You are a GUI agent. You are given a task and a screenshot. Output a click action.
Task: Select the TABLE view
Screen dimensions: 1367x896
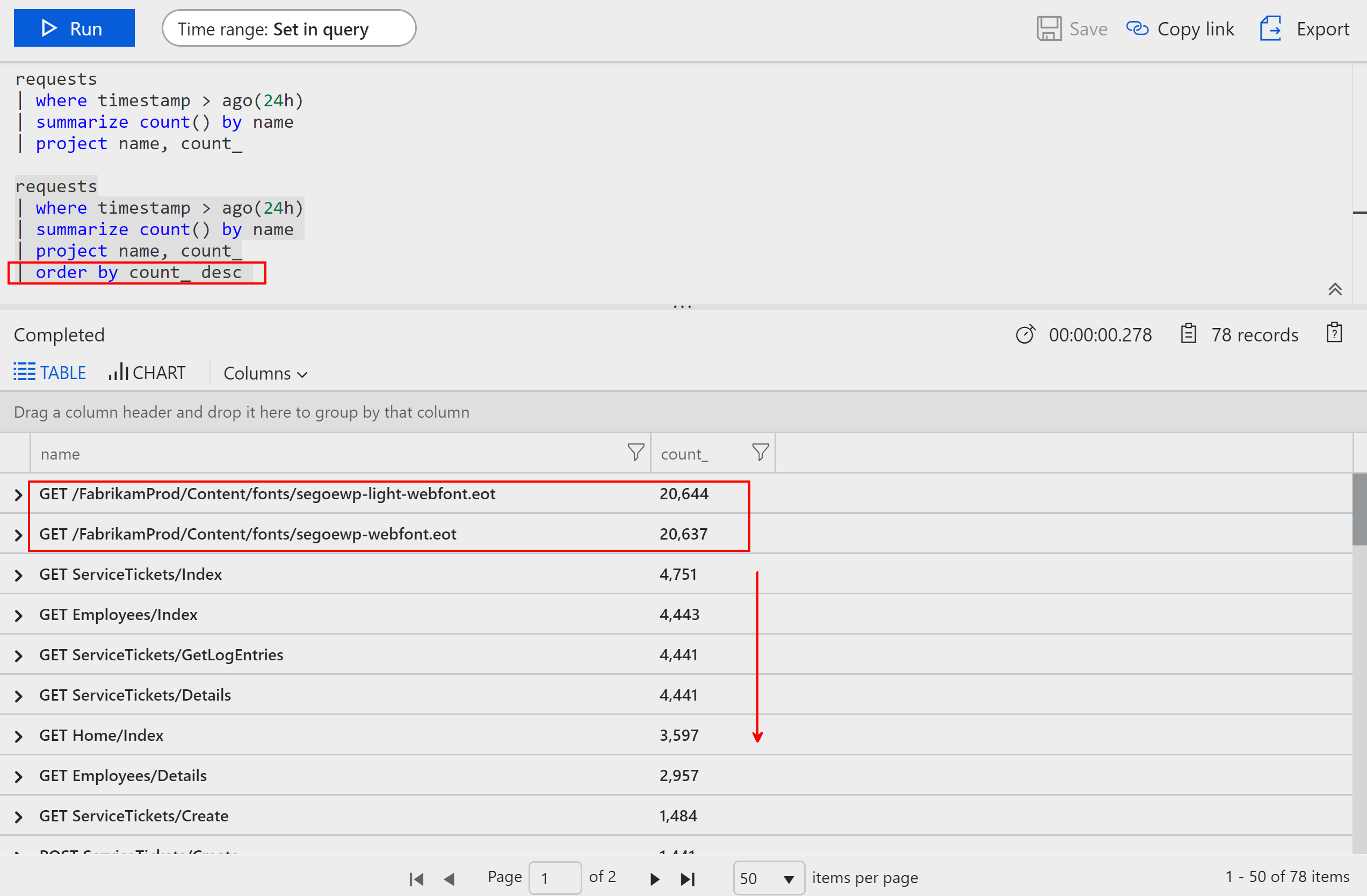pyautogui.click(x=49, y=372)
